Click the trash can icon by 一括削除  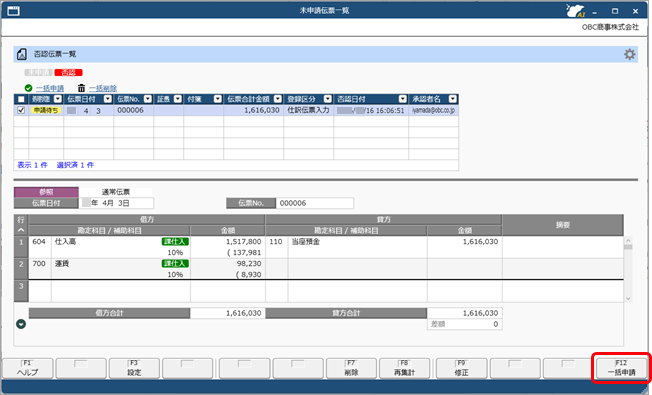82,88
